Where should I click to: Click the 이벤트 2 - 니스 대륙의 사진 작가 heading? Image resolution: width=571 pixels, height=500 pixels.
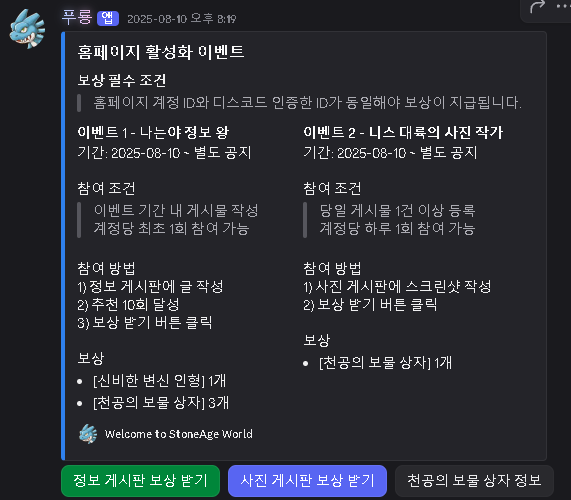(x=403, y=132)
